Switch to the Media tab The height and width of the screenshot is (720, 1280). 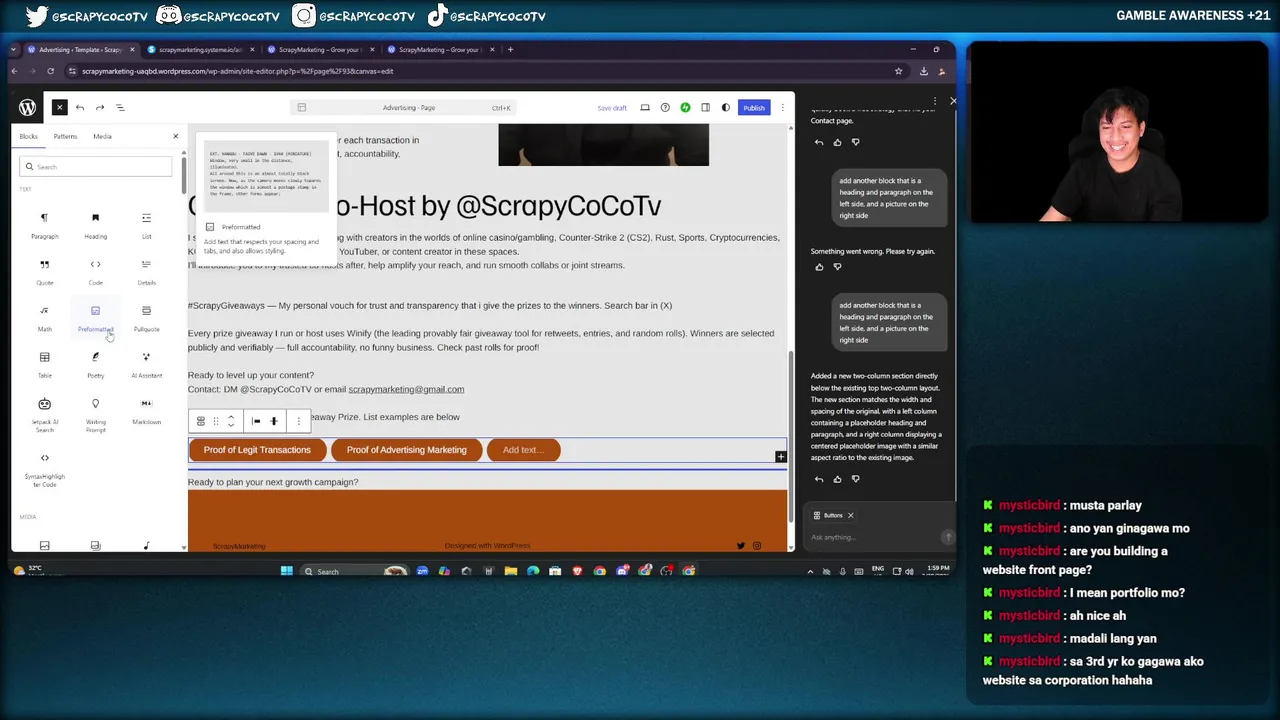102,136
